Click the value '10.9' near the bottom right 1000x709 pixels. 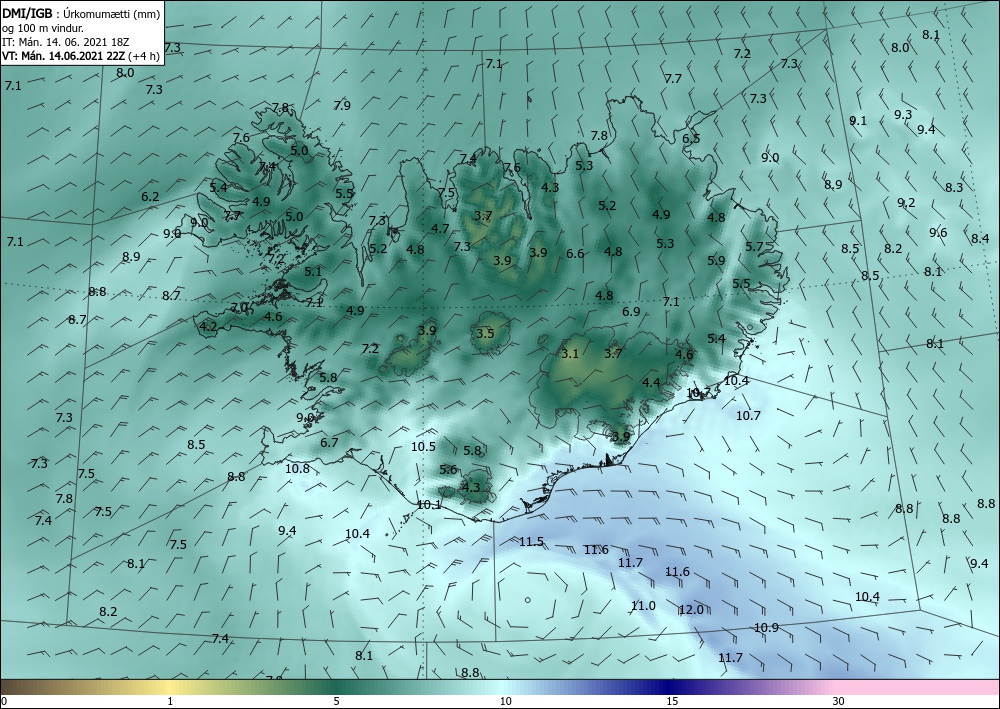(766, 627)
